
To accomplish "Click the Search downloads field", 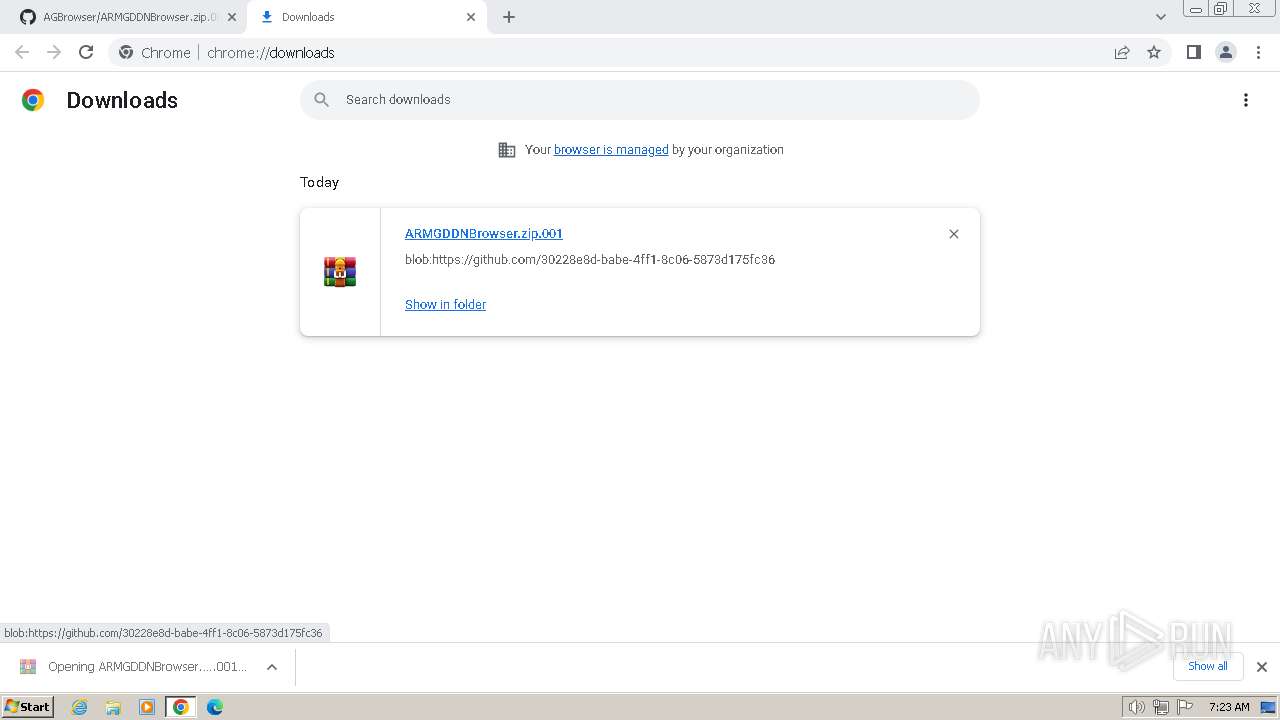I will click(640, 100).
